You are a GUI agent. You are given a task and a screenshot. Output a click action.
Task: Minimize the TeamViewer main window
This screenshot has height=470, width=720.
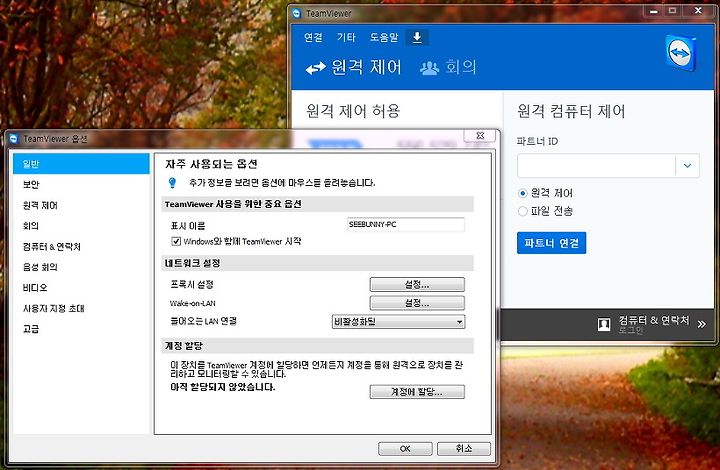tap(654, 11)
